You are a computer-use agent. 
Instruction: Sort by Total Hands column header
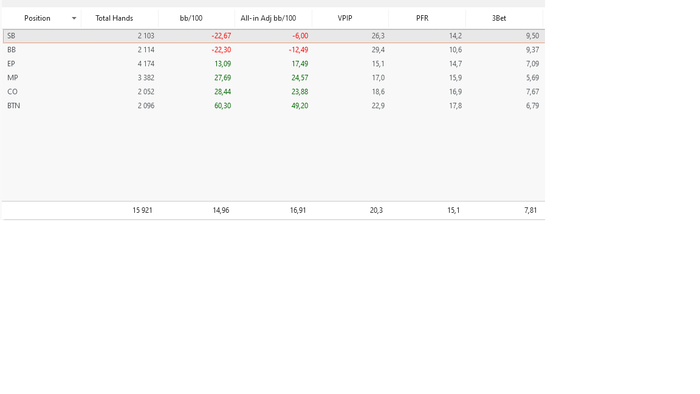pos(114,18)
